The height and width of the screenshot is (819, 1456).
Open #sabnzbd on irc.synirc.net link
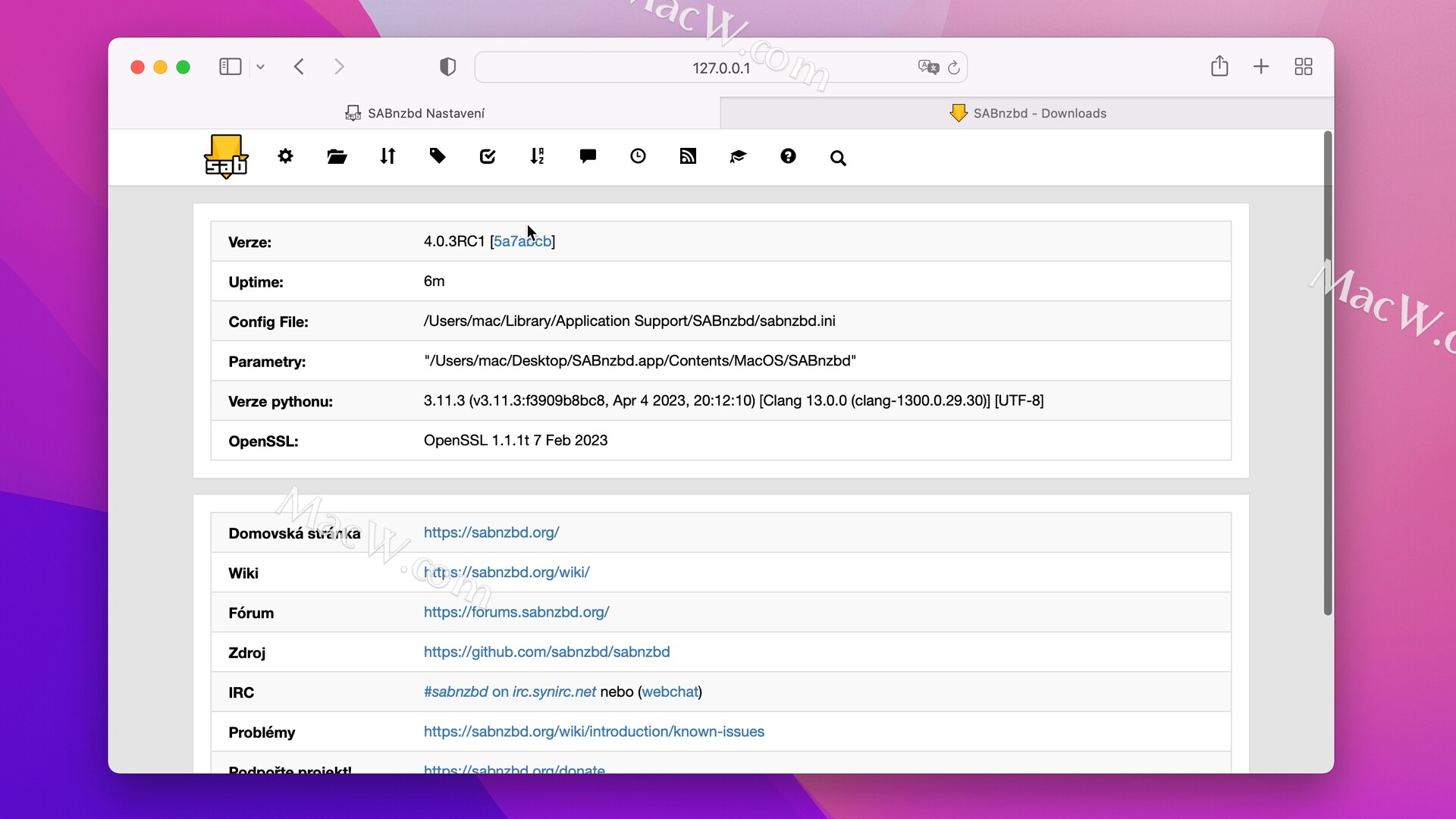click(510, 692)
